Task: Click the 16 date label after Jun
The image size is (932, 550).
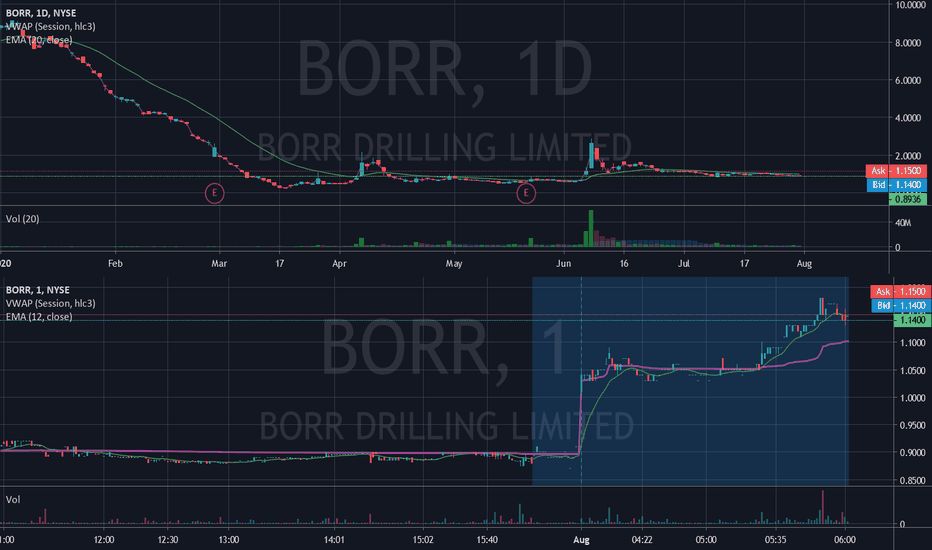Action: (x=624, y=263)
